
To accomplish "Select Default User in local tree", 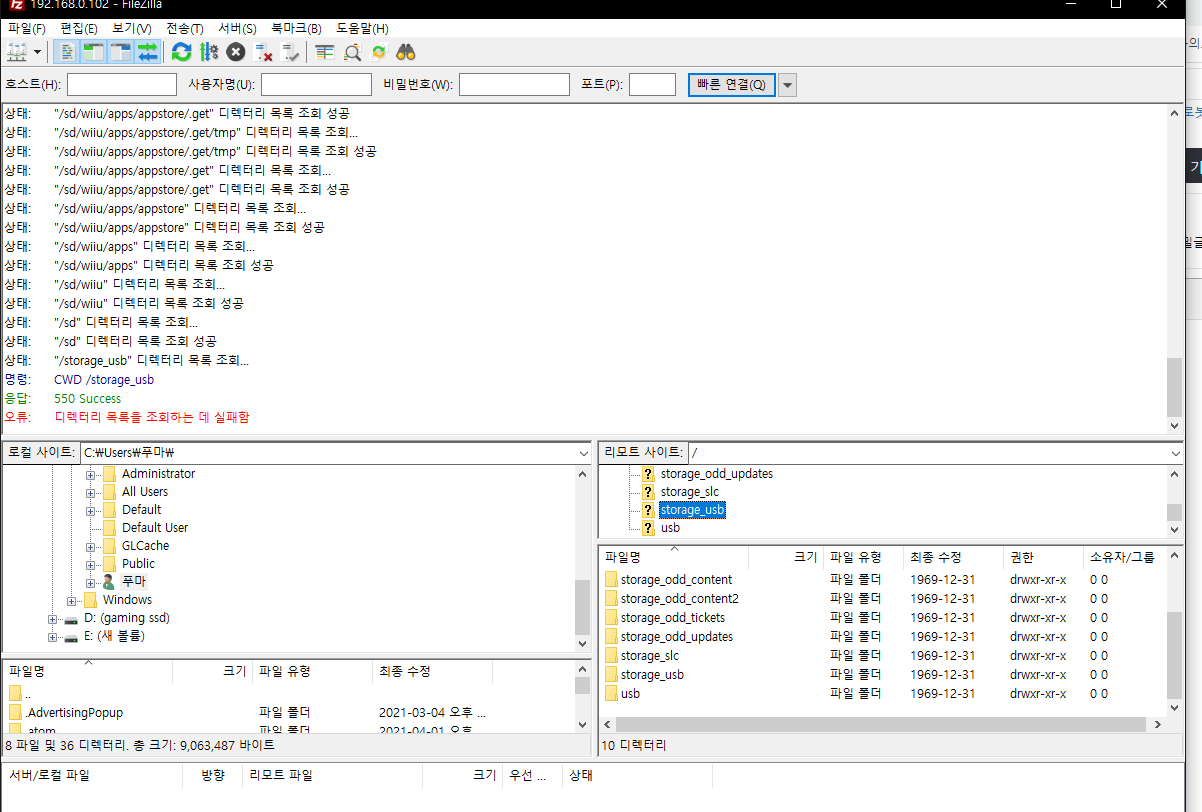I will point(155,528).
